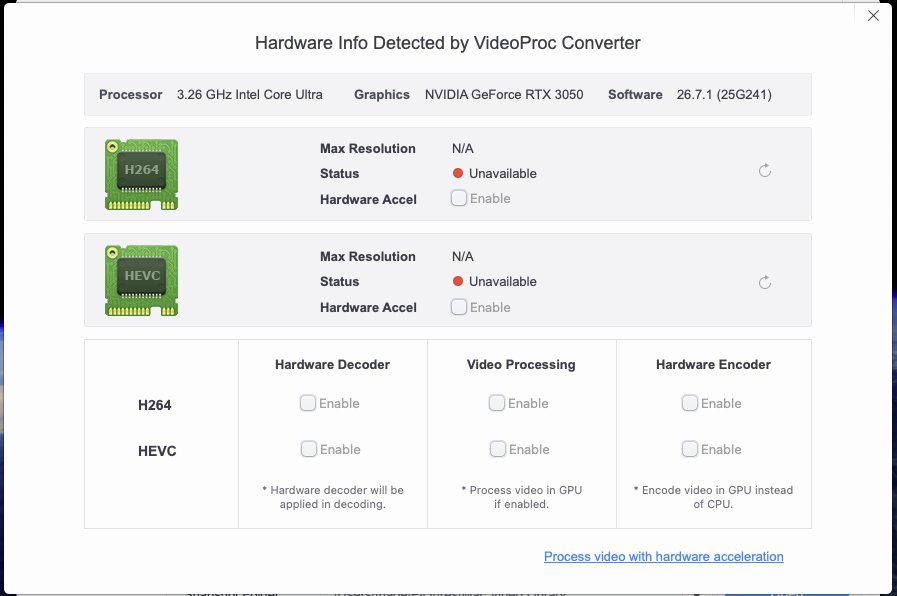Click the HEVC card's 'N/A' max resolution value
This screenshot has height=596, width=897.
(x=463, y=257)
